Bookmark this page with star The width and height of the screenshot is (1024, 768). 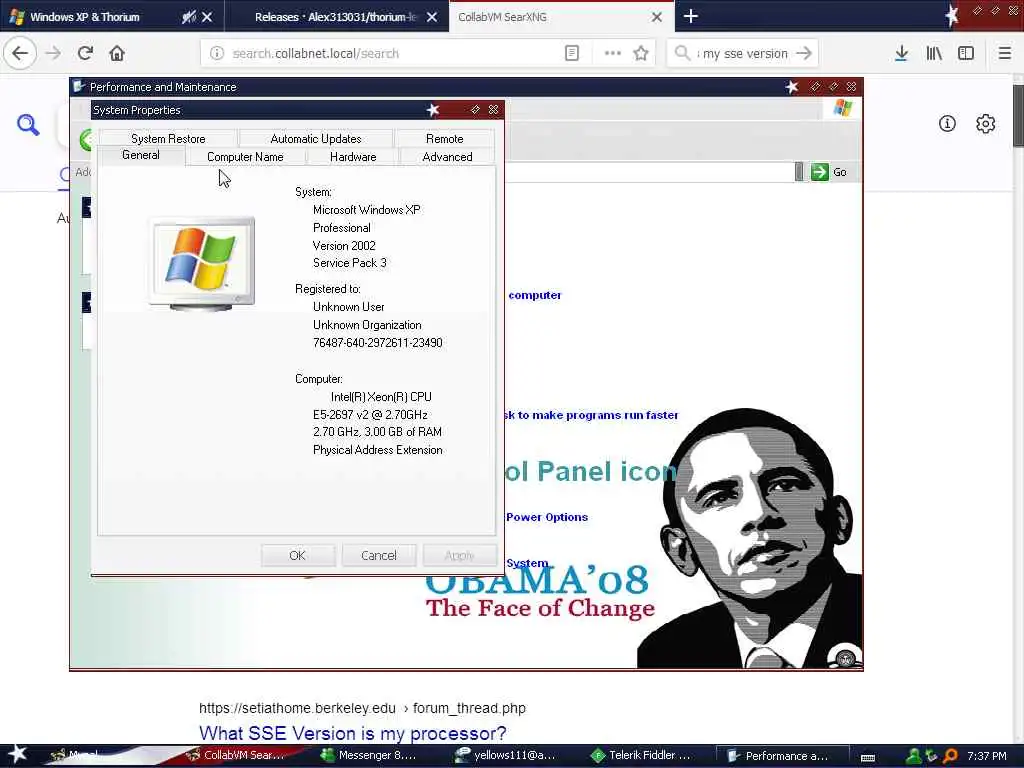pyautogui.click(x=641, y=53)
